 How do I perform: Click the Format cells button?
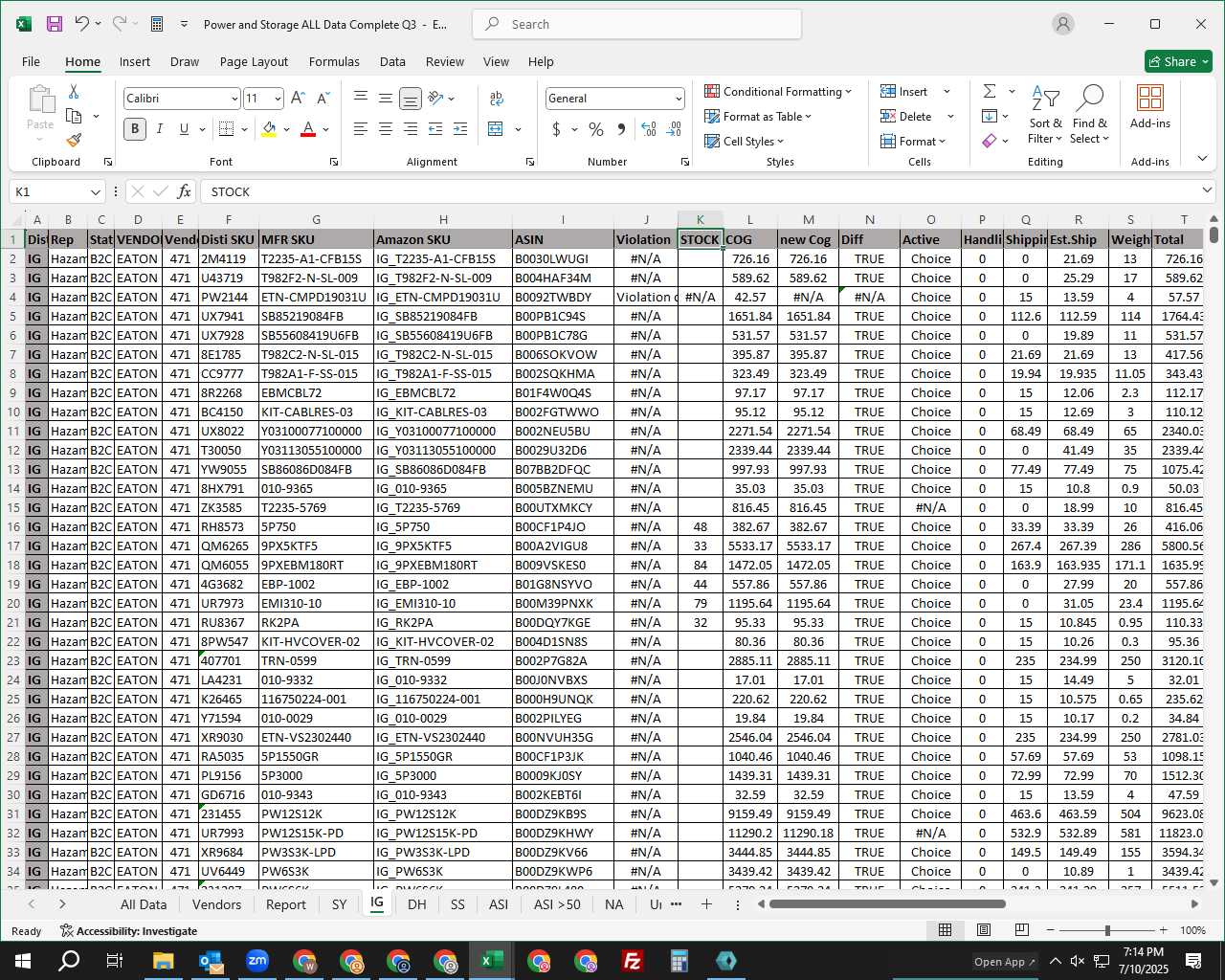914,141
